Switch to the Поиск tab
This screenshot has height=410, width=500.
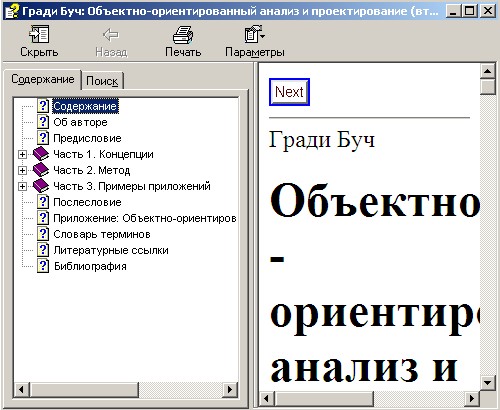pyautogui.click(x=102, y=81)
